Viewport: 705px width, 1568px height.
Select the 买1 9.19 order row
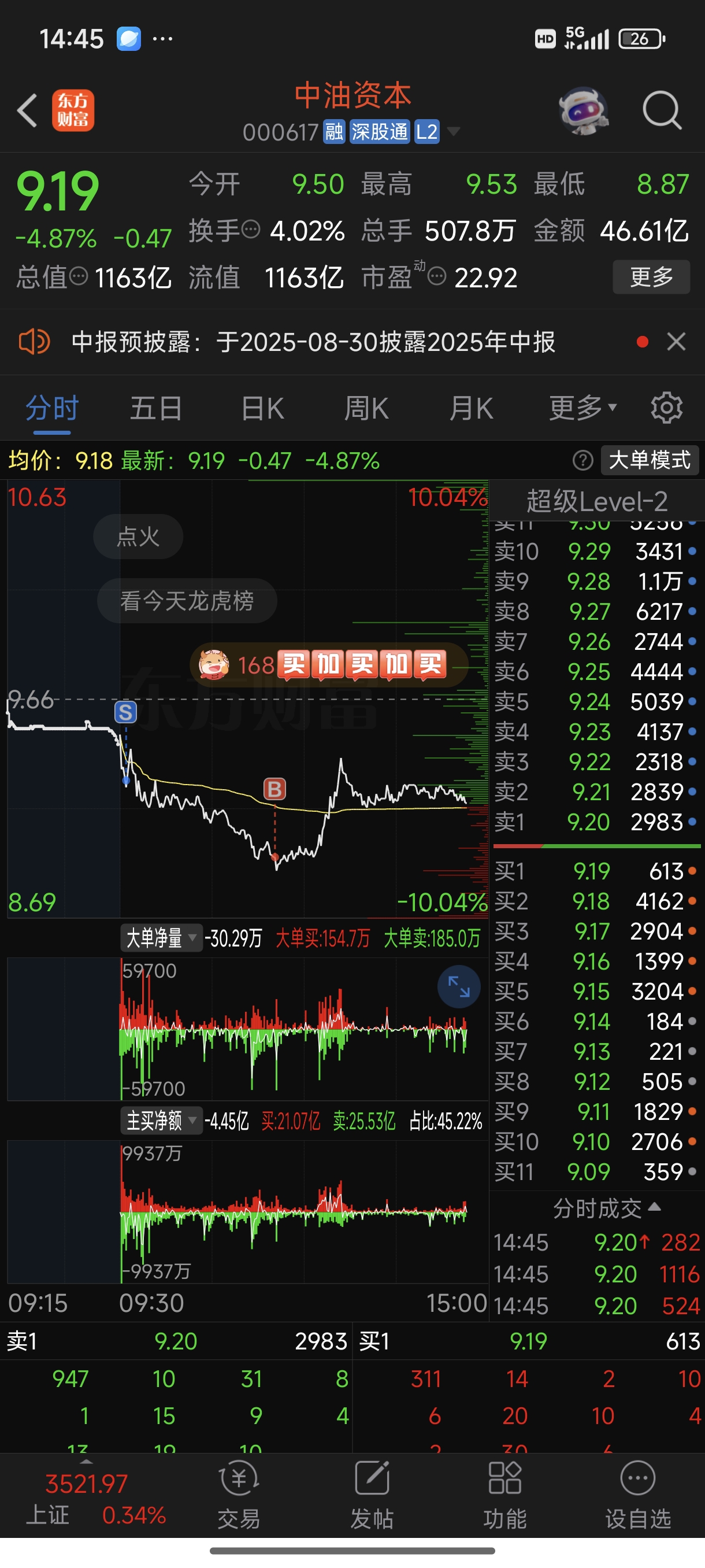[596, 871]
